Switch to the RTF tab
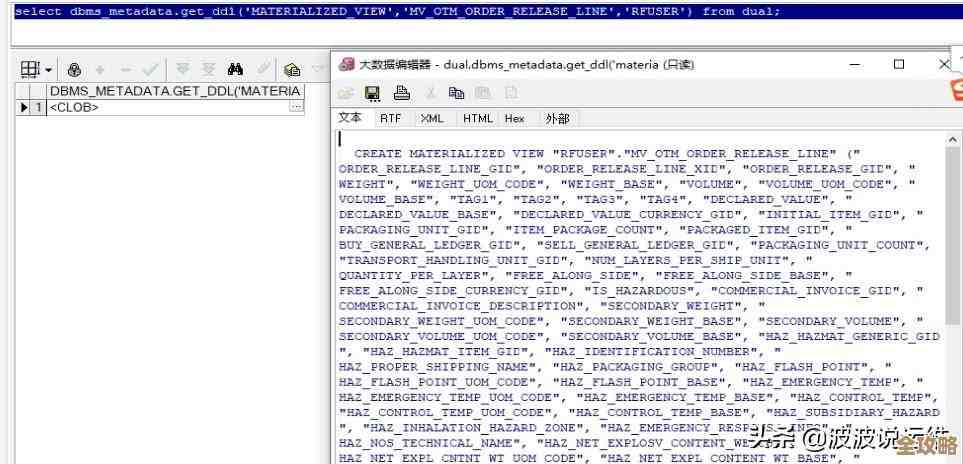963x464 pixels. point(390,118)
